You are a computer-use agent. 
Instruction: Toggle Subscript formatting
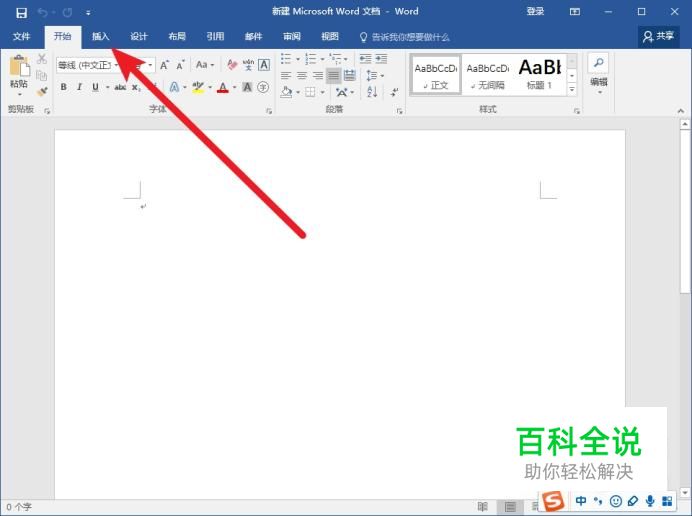pyautogui.click(x=136, y=87)
